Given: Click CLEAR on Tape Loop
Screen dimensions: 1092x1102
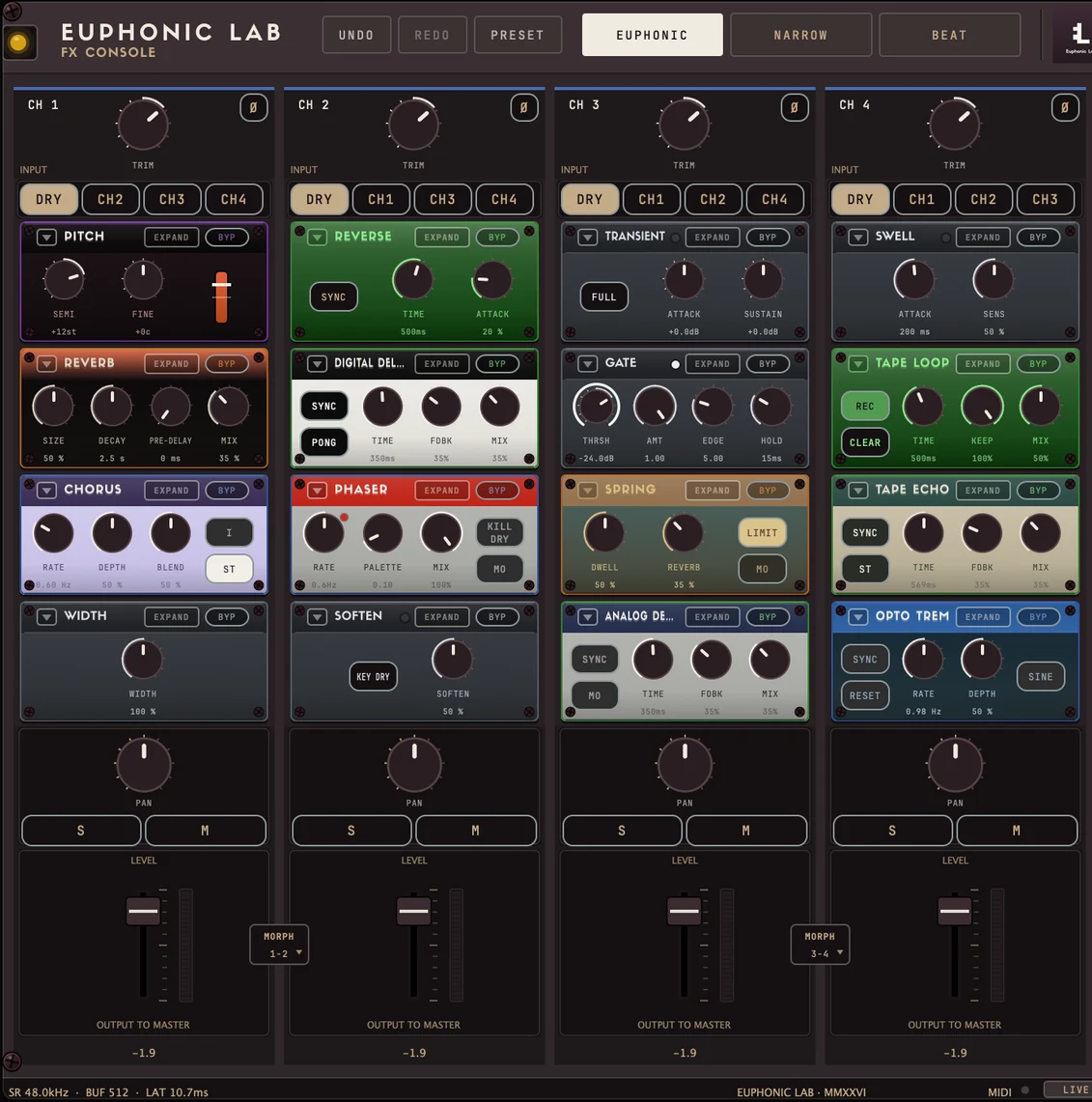Looking at the screenshot, I should pos(865,442).
